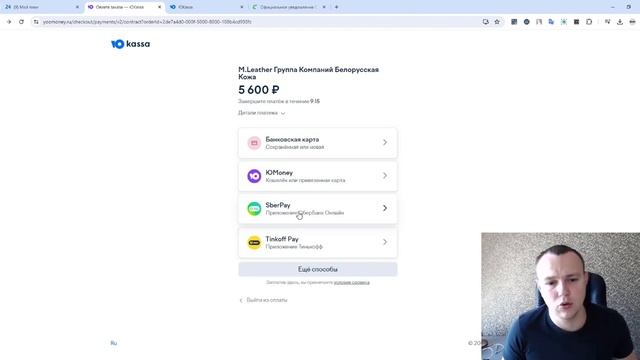Close the first '24' browser tab
640x360 pixels.
(77, 7)
